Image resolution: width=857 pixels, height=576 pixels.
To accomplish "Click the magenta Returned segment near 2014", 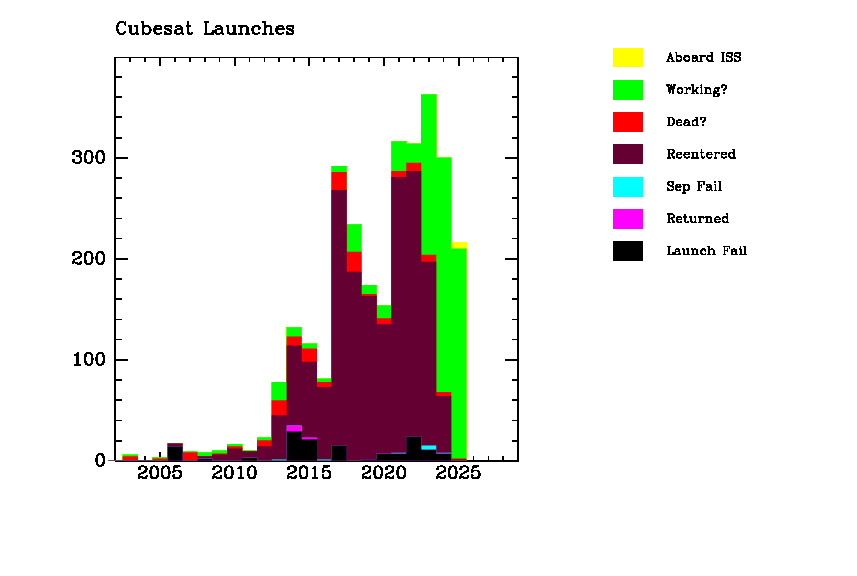I will pos(294,428).
